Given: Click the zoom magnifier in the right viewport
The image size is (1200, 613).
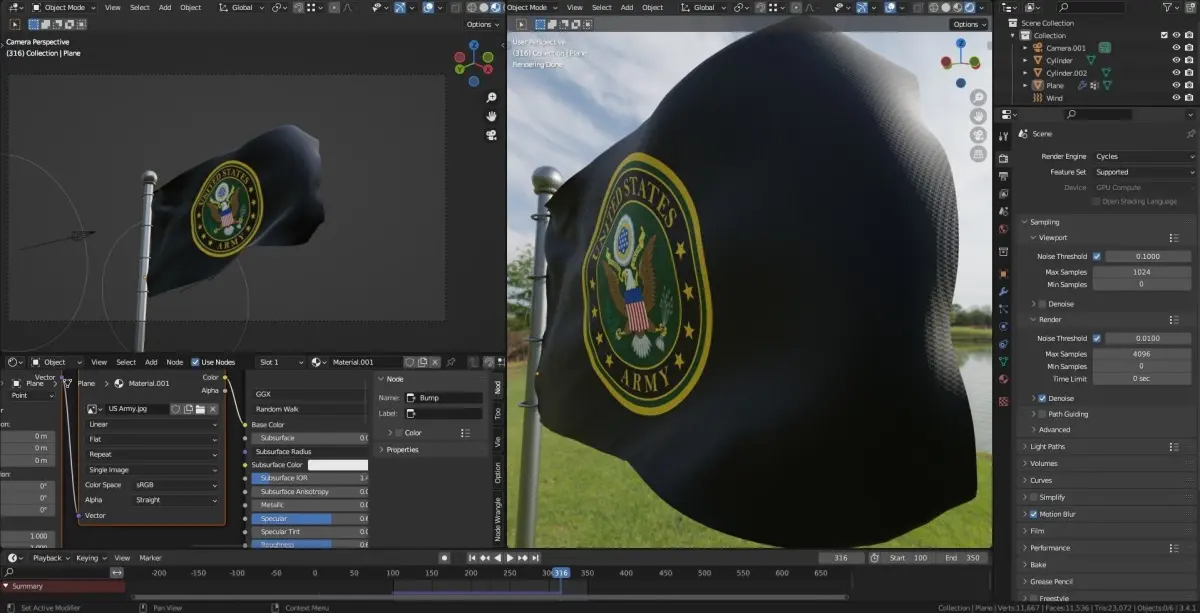Looking at the screenshot, I should 978,97.
